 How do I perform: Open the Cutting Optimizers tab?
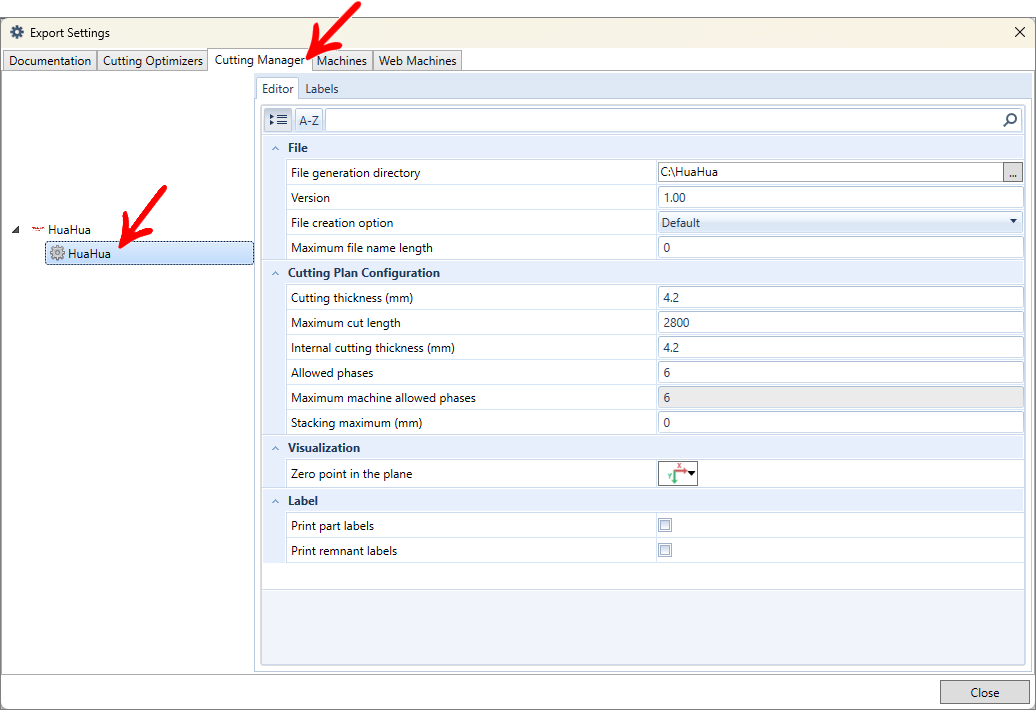pyautogui.click(x=153, y=61)
